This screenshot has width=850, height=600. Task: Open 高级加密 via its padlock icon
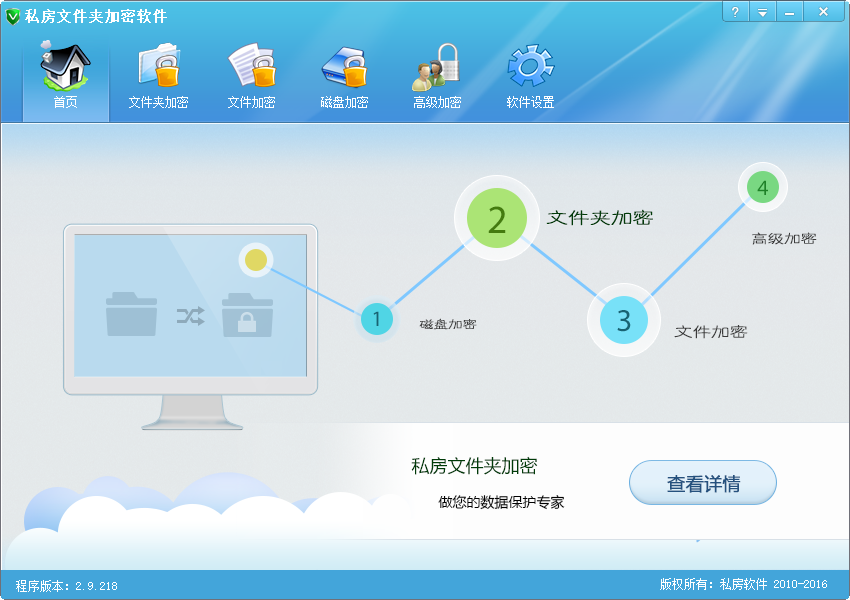pyautogui.click(x=436, y=65)
